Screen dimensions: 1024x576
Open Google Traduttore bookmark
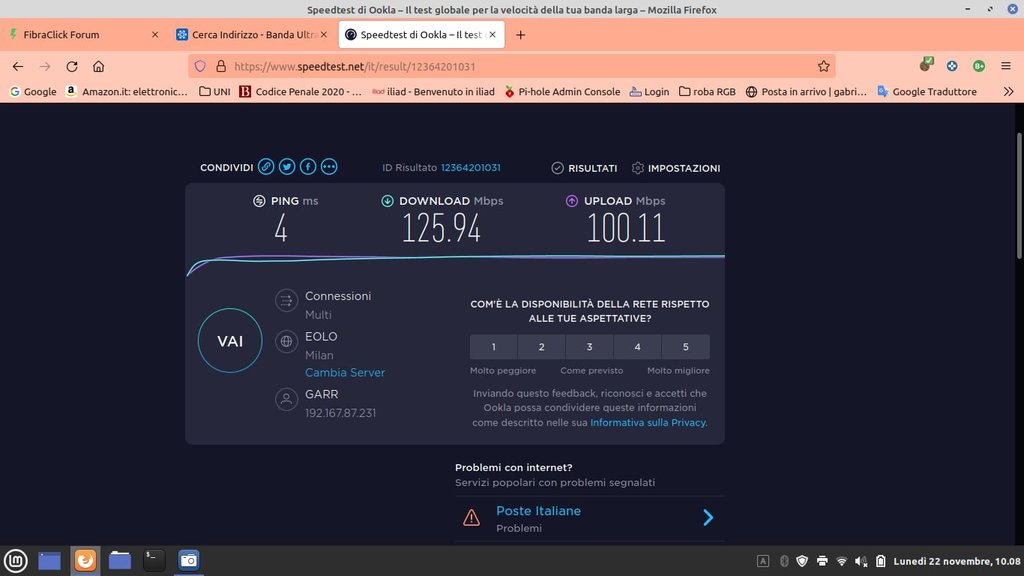[927, 91]
